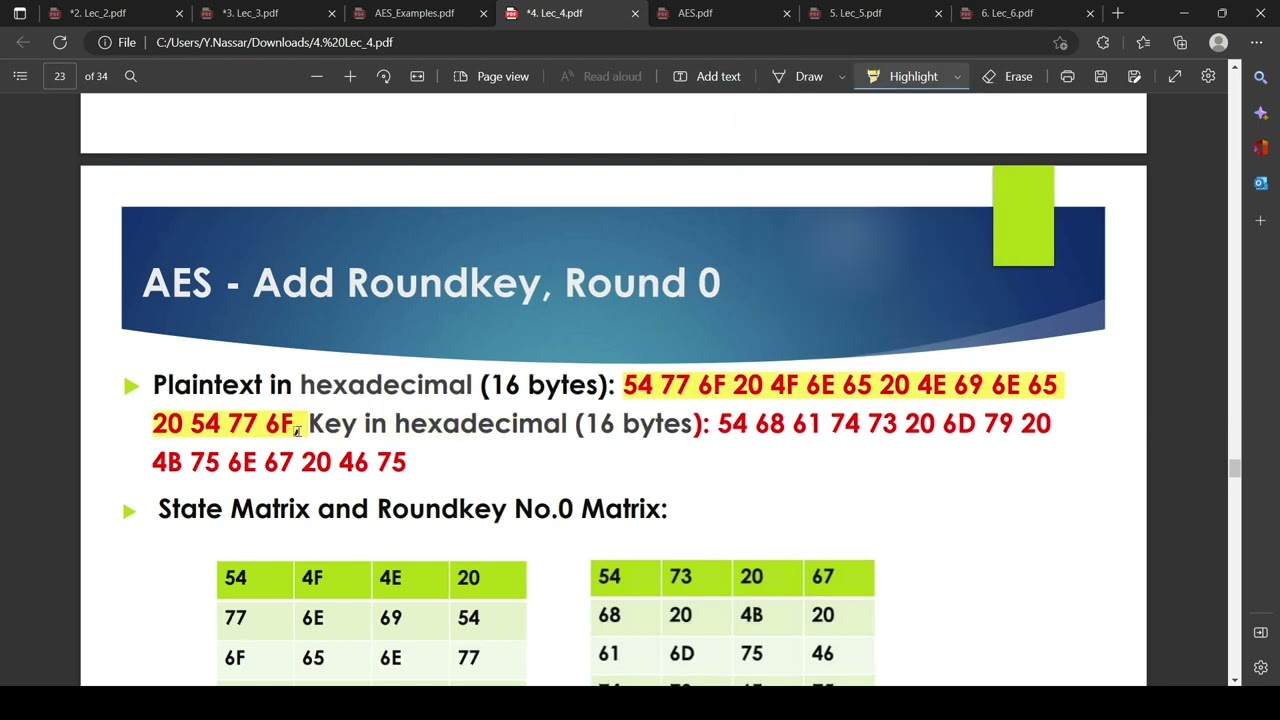1280x720 pixels.
Task: Toggle the sidebar visibility button
Action: 1260,632
